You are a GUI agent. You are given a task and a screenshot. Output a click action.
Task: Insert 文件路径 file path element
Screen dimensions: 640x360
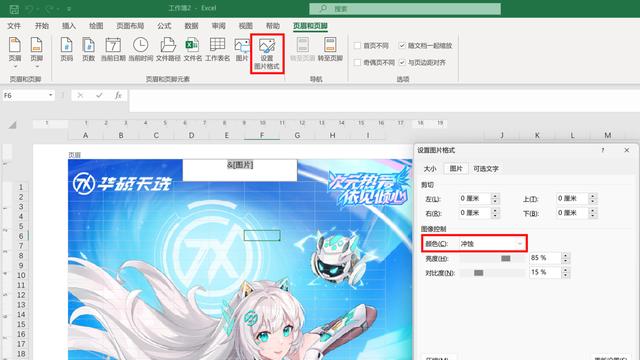(168, 49)
